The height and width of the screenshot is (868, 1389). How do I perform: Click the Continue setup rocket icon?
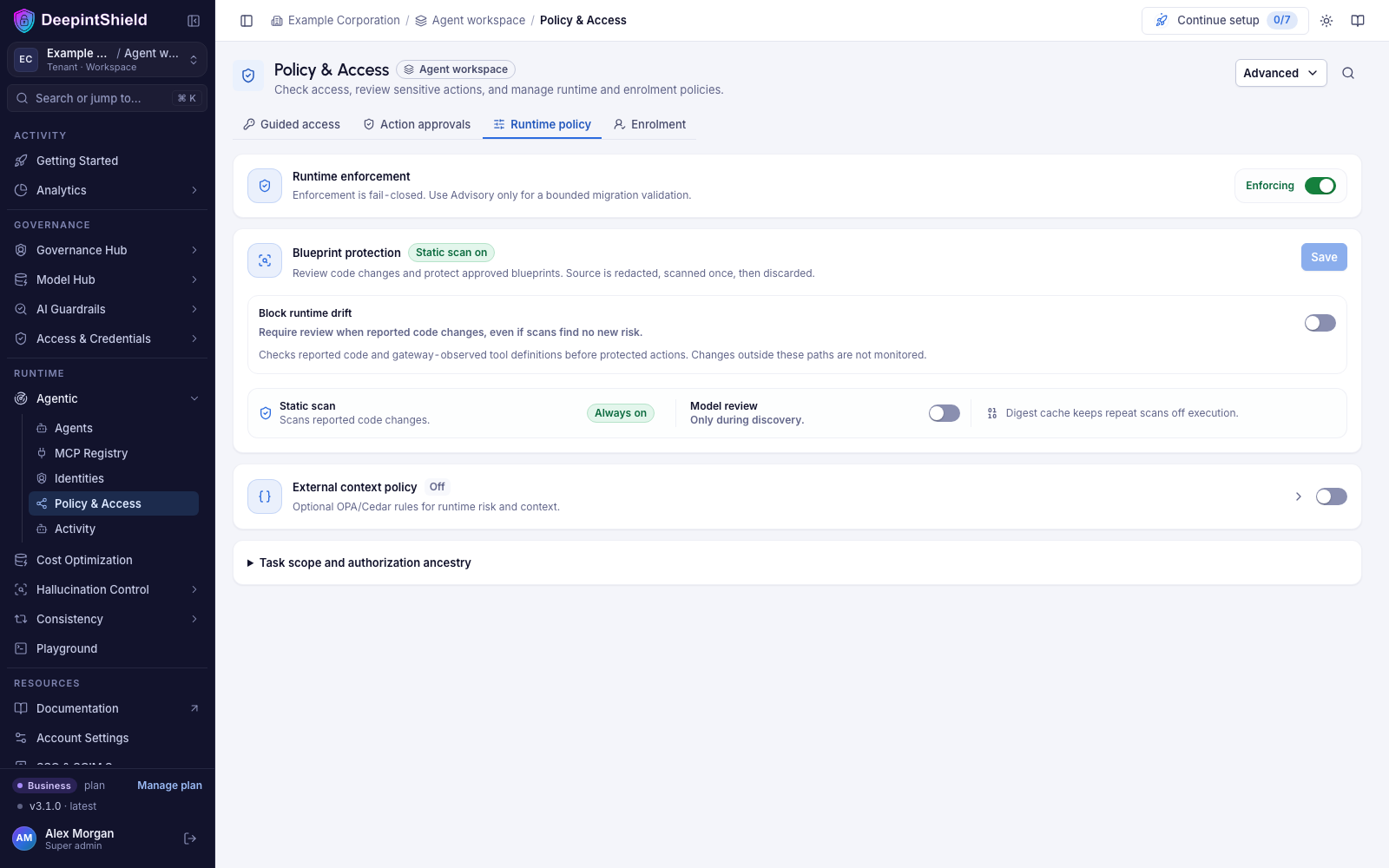(1162, 20)
